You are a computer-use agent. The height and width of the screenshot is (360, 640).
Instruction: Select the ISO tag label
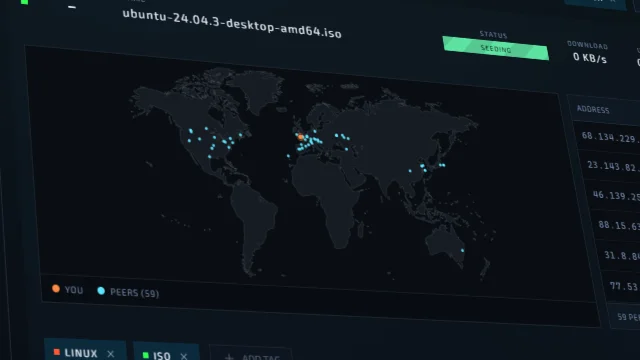162,356
